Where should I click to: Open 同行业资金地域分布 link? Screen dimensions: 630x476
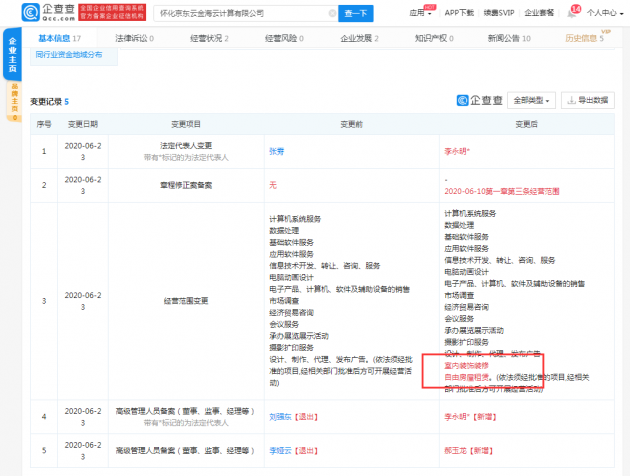point(69,55)
